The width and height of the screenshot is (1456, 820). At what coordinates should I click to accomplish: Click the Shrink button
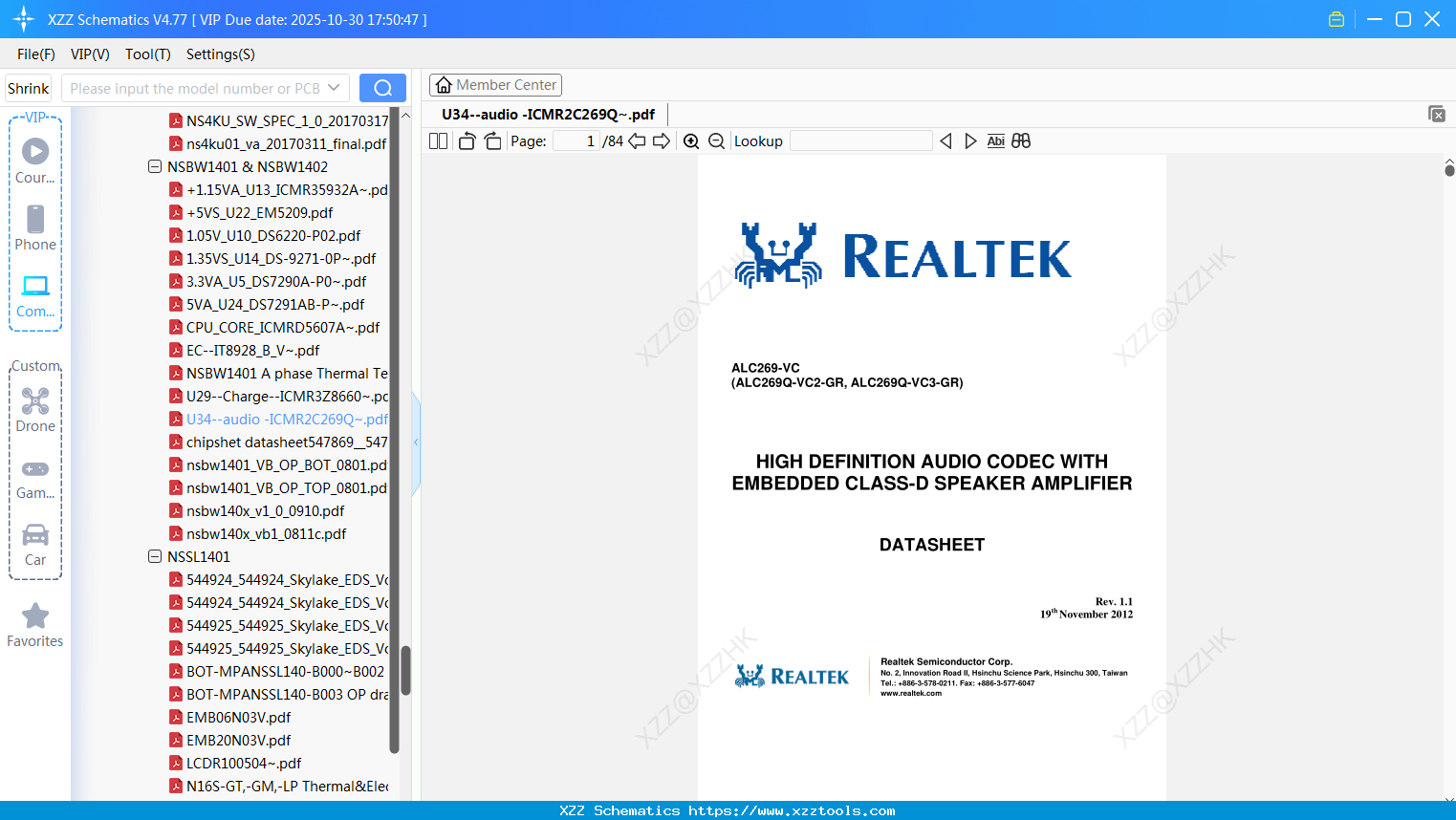coord(29,88)
